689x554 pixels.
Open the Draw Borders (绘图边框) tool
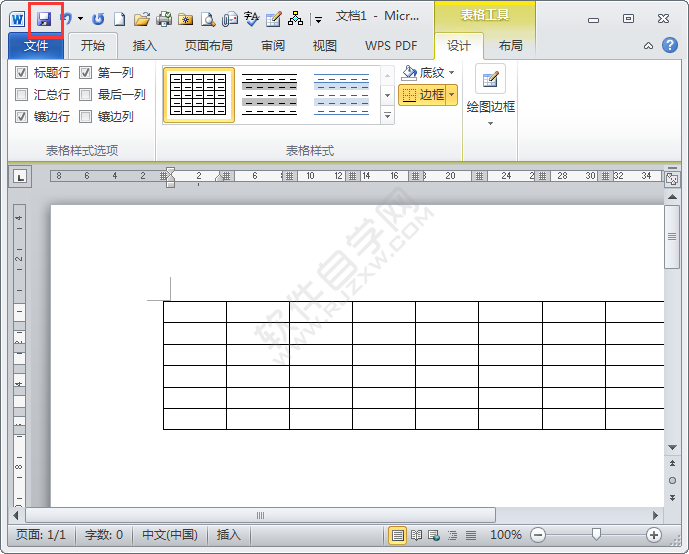490,94
